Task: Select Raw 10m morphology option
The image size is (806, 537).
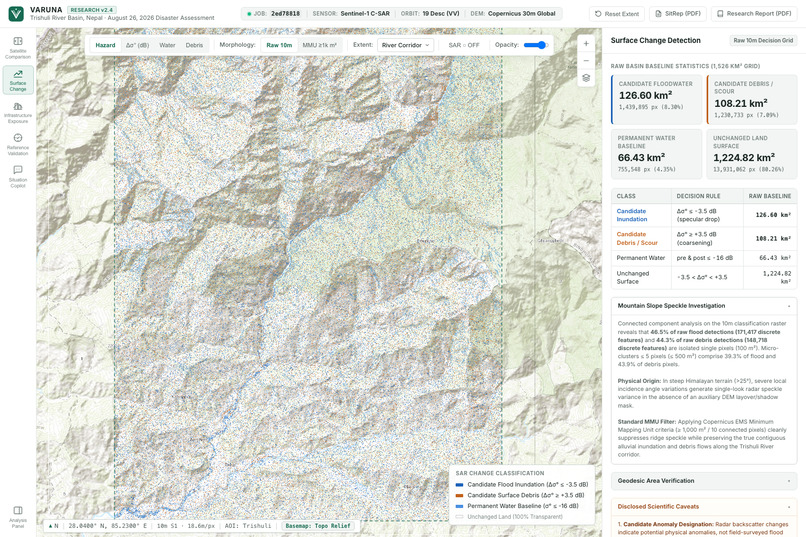Action: (x=279, y=45)
